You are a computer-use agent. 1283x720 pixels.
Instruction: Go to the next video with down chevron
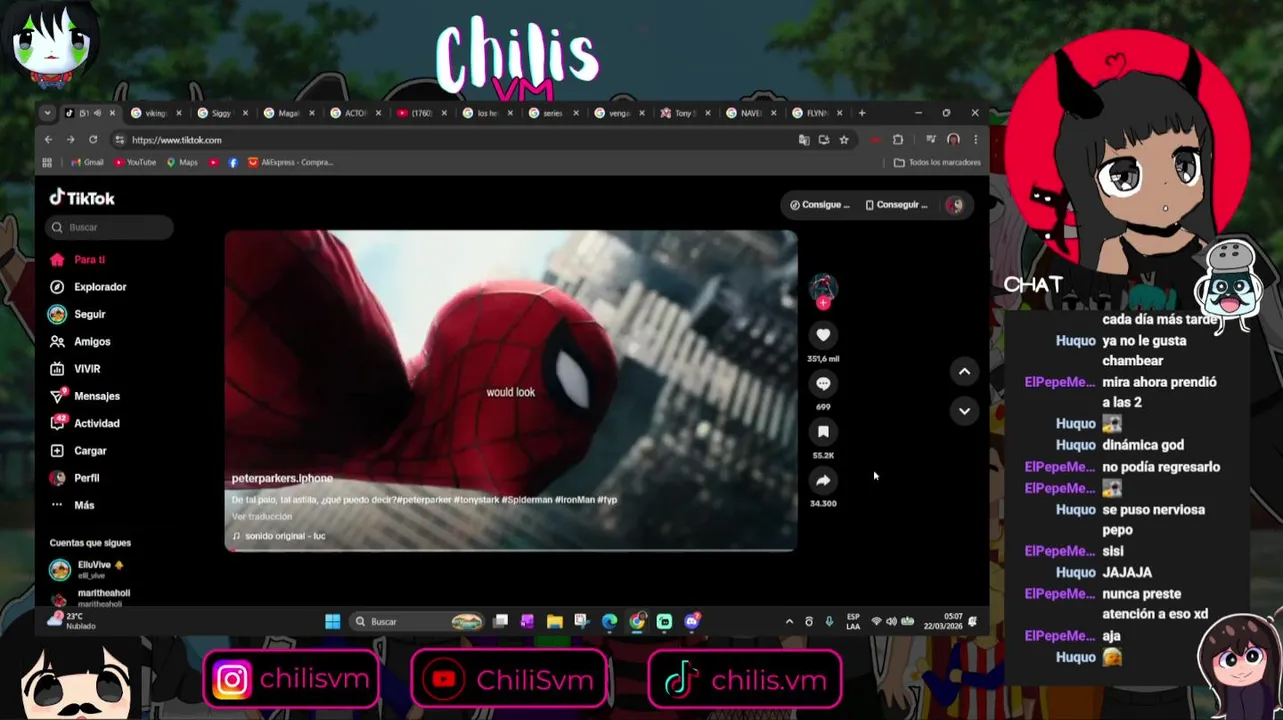click(964, 411)
